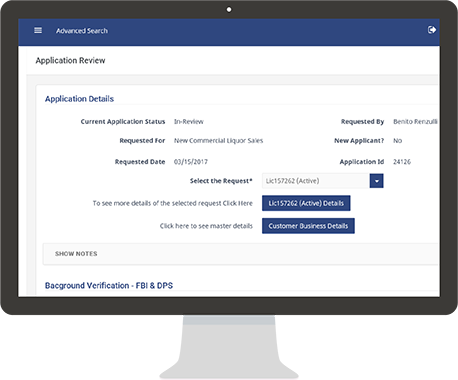Click the Requested For label
The height and width of the screenshot is (380, 458).
pyautogui.click(x=142, y=140)
